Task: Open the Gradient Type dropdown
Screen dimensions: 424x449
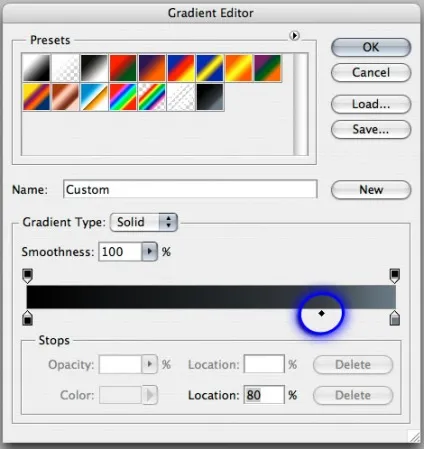Action: pos(144,222)
